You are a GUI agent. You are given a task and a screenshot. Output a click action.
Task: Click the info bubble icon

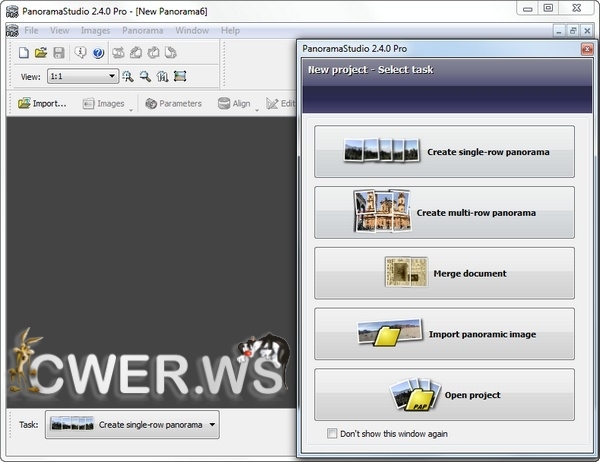81,52
